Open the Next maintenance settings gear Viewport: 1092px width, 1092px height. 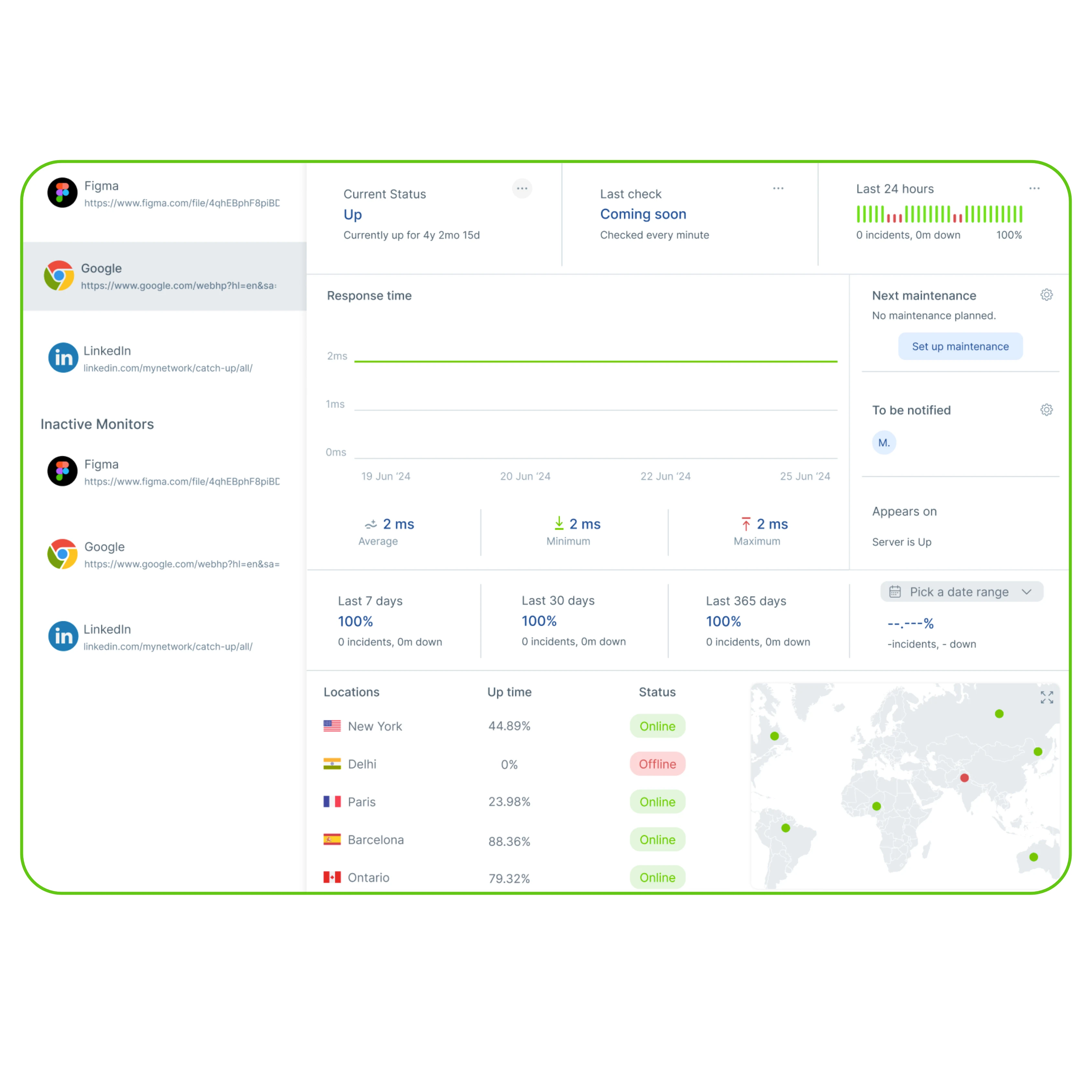(x=1047, y=294)
